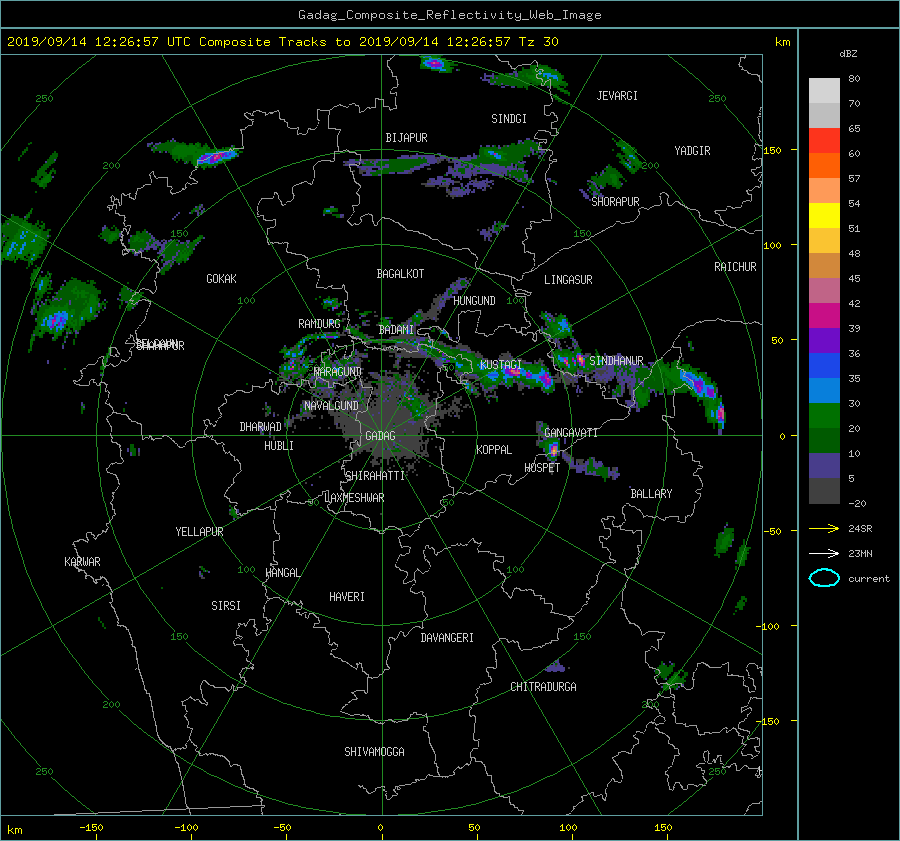Click the LAXMESHWAR city label
900x841 pixels.
pyautogui.click(x=354, y=498)
